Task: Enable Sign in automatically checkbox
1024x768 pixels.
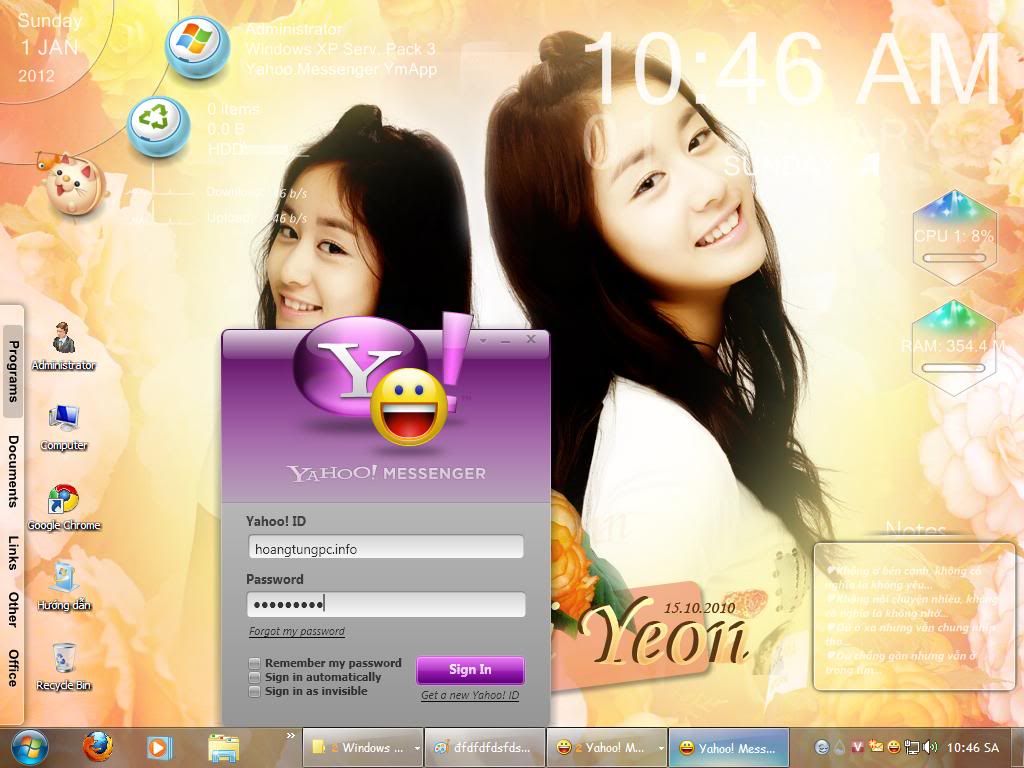Action: click(x=255, y=677)
